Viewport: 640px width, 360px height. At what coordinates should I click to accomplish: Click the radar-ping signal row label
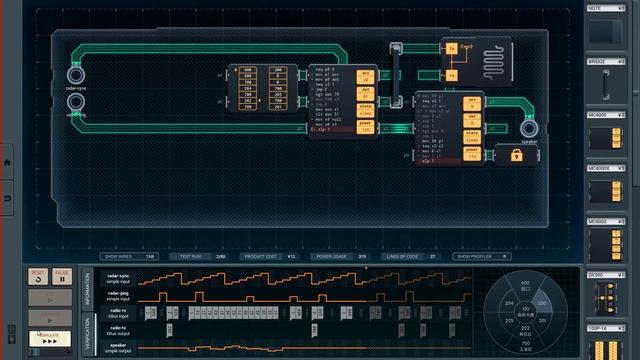[118, 296]
